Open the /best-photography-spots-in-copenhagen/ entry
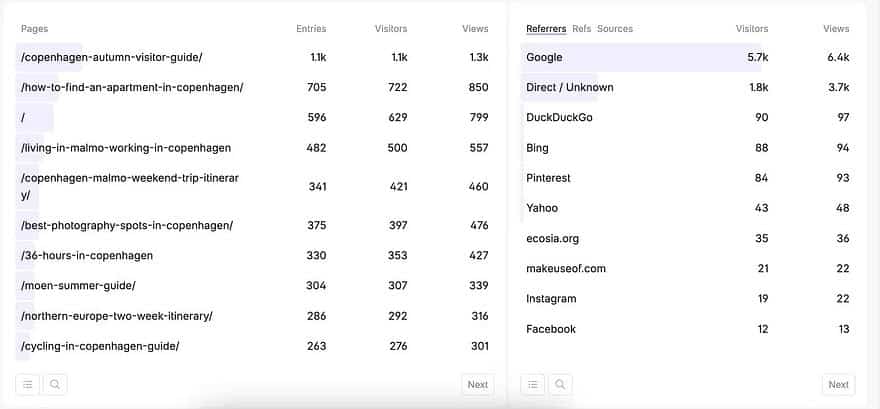Screen dimensions: 880x409 tap(127, 225)
